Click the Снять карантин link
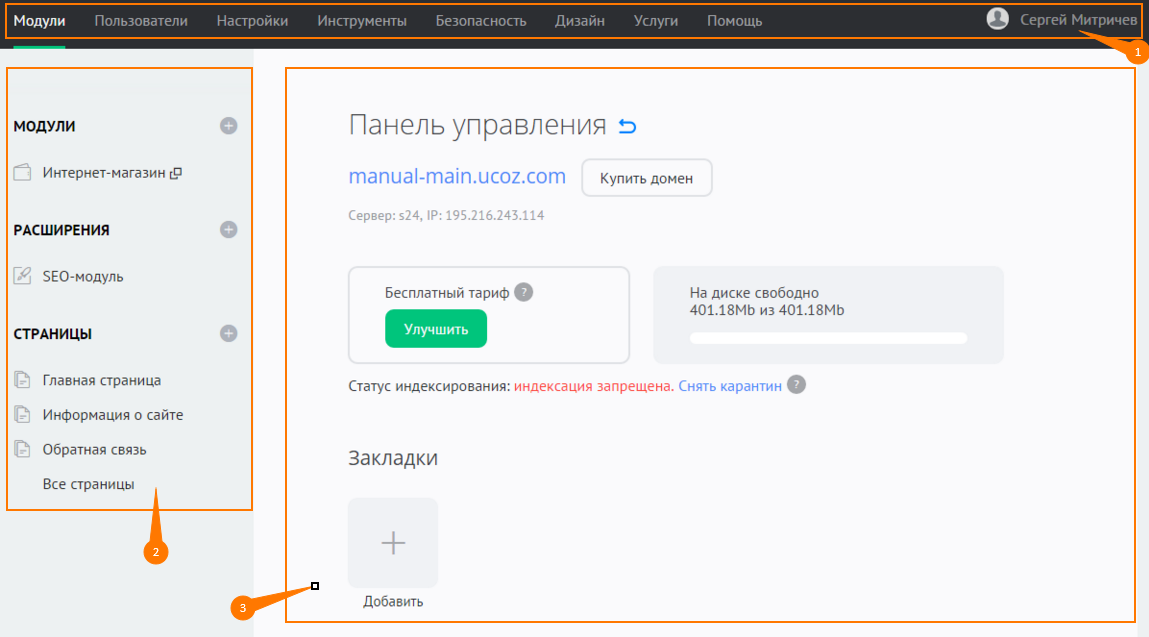Image resolution: width=1149 pixels, height=637 pixels. 730,386
